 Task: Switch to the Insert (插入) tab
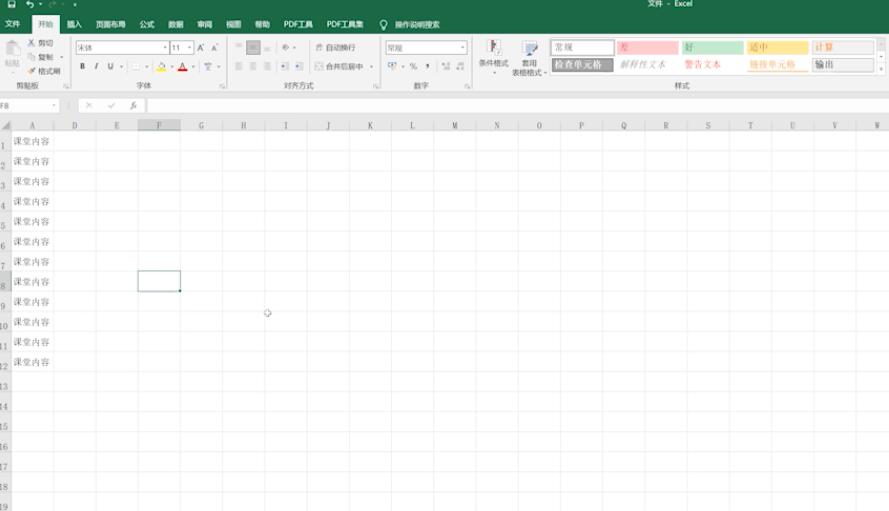(74, 24)
